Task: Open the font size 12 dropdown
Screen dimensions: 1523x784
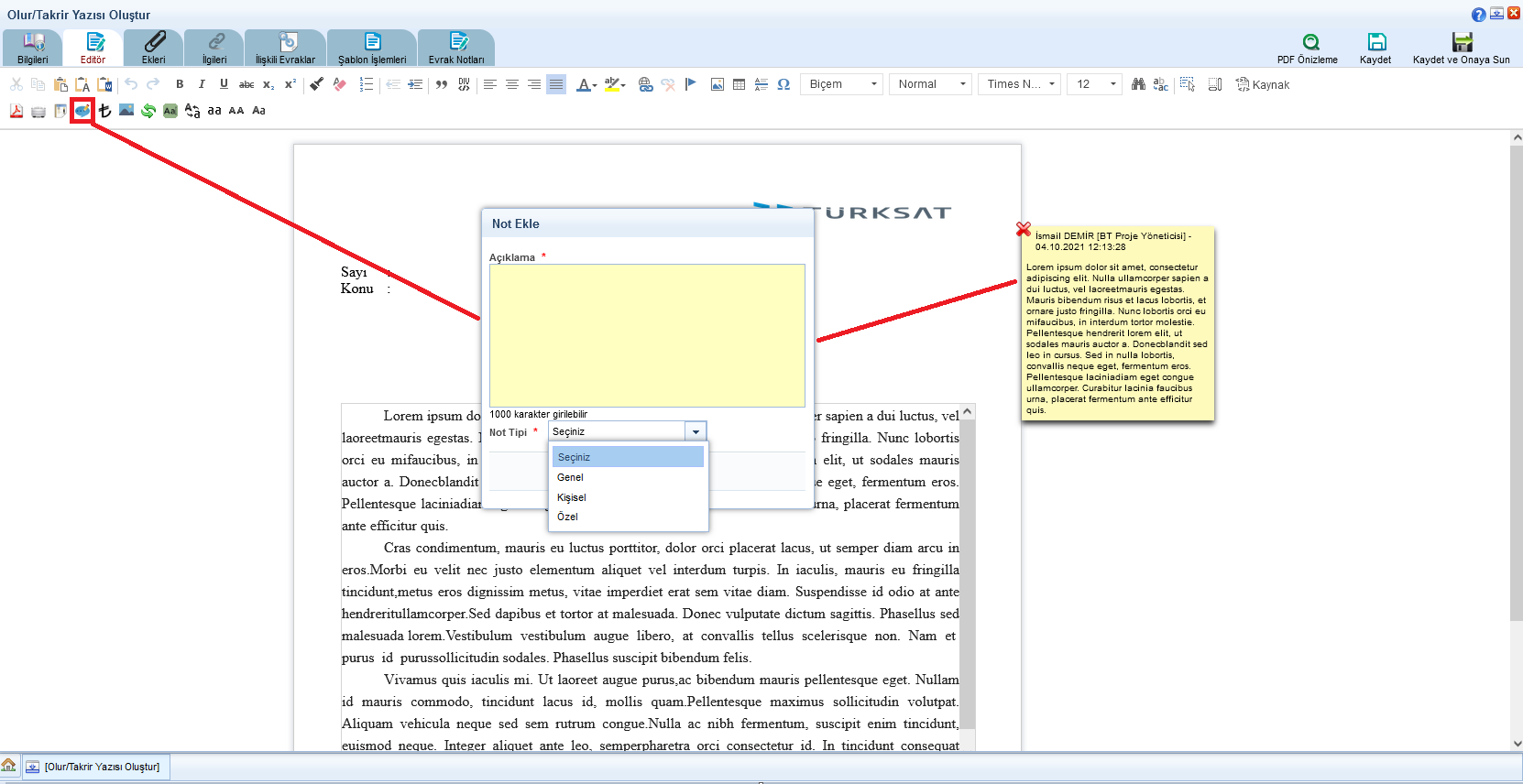Action: [1096, 84]
